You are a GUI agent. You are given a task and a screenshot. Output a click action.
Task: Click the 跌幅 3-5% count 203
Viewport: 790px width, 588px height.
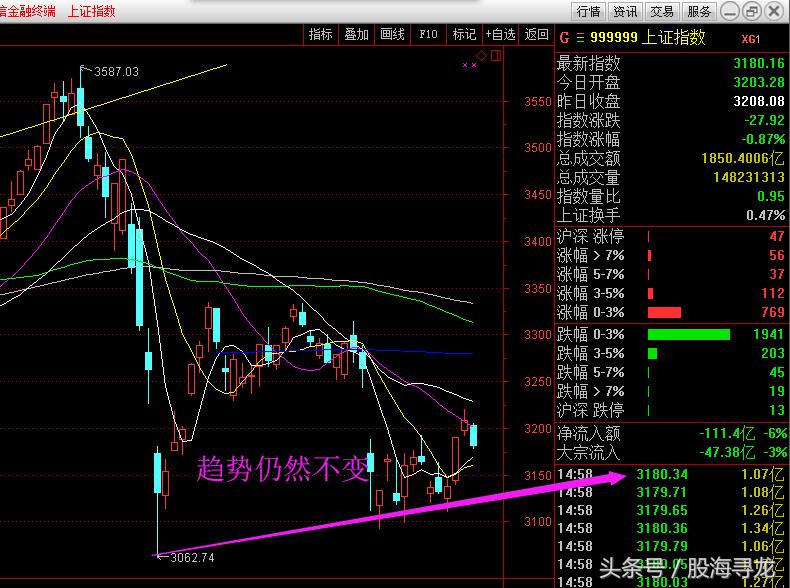click(773, 353)
